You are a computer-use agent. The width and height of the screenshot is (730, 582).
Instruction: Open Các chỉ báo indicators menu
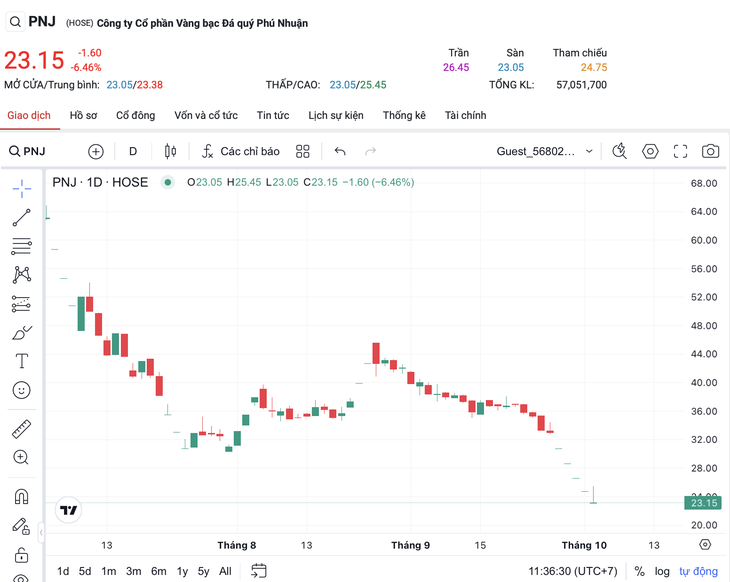[240, 151]
